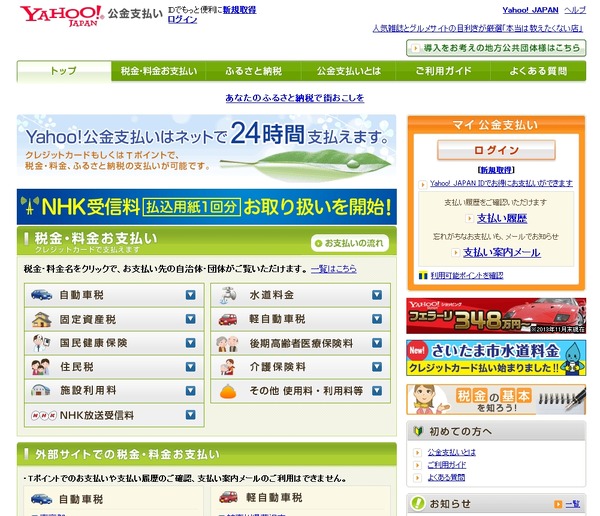Expand the 施設利用料 dropdown arrow
Screen dimensions: 600x516
191,390
